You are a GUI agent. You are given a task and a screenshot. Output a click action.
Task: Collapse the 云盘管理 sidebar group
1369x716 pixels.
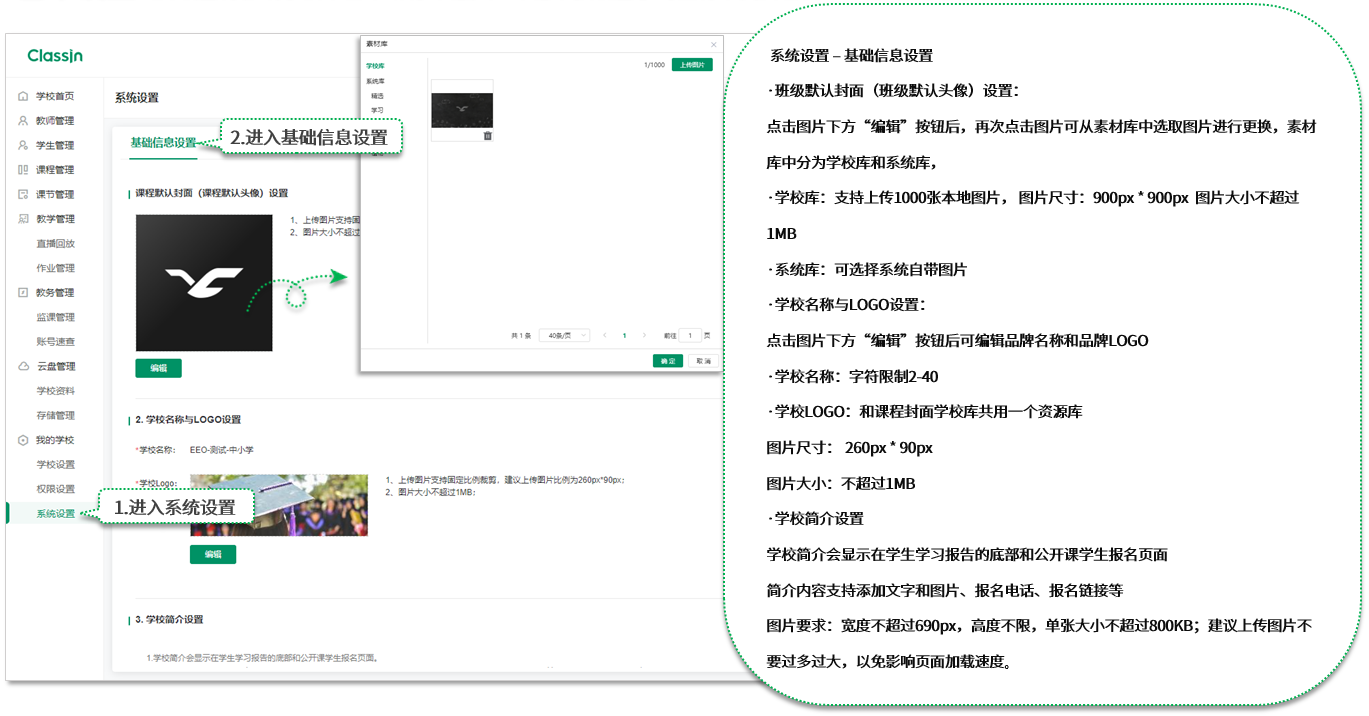click(x=55, y=366)
